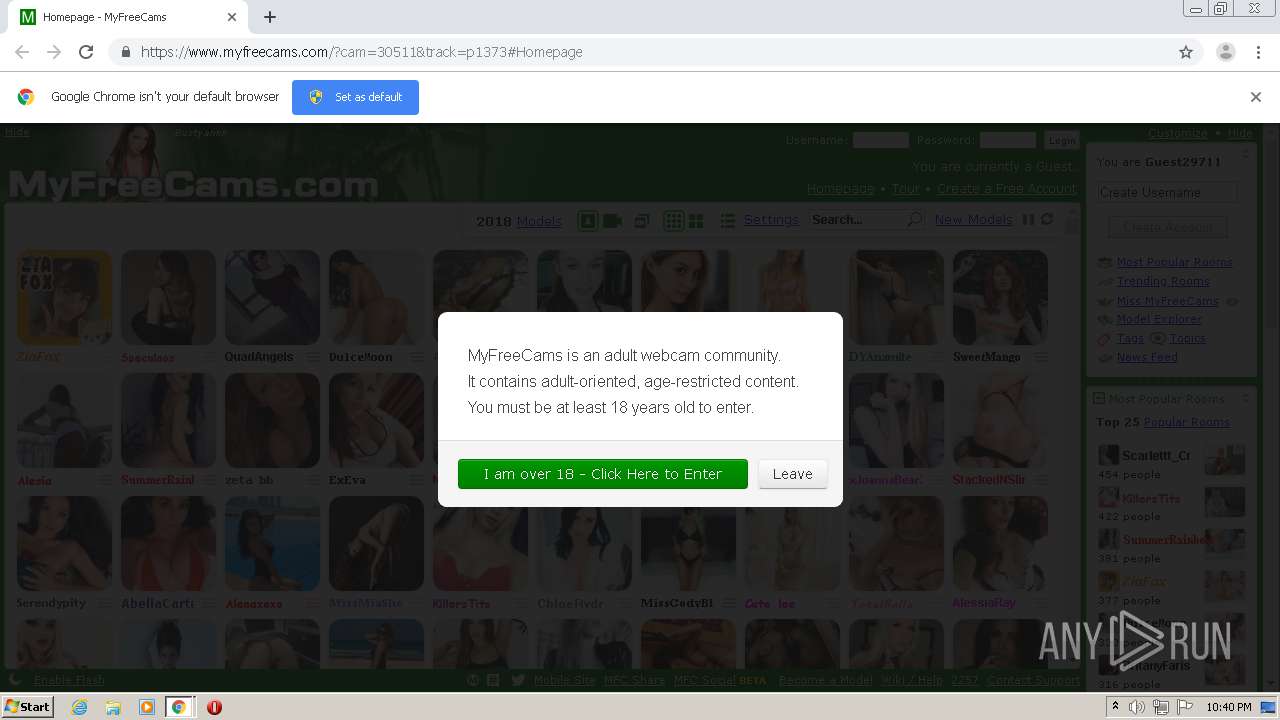This screenshot has width=1280, height=720.
Task: Open the MFC Social link
Action: [x=706, y=680]
